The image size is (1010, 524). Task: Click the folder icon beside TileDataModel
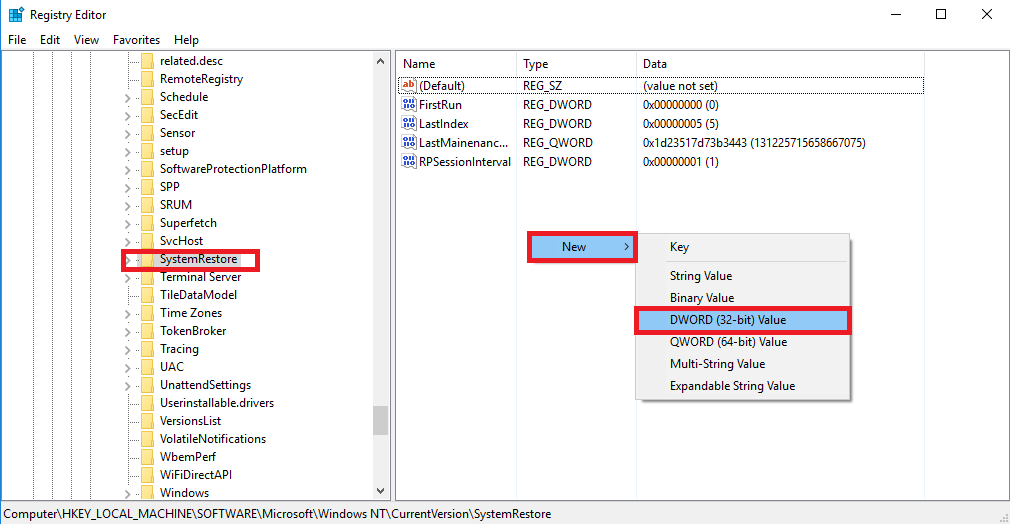148,295
